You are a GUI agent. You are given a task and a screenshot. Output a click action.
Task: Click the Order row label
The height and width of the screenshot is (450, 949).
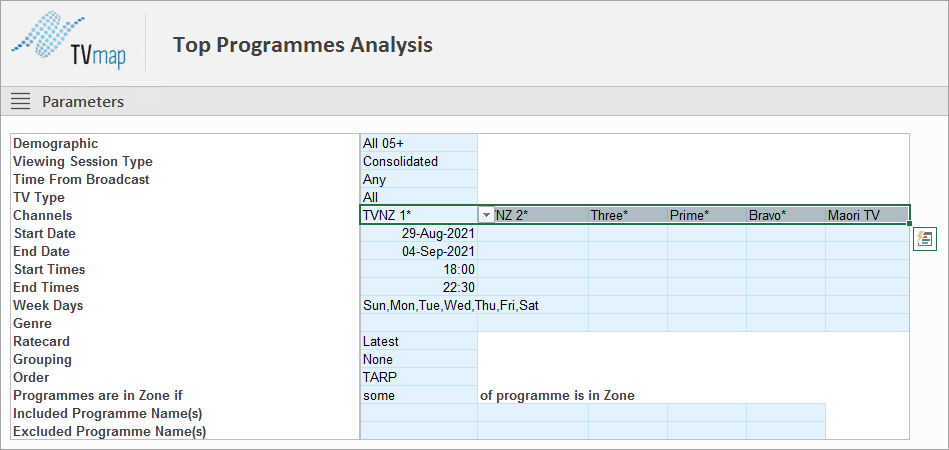coord(31,377)
